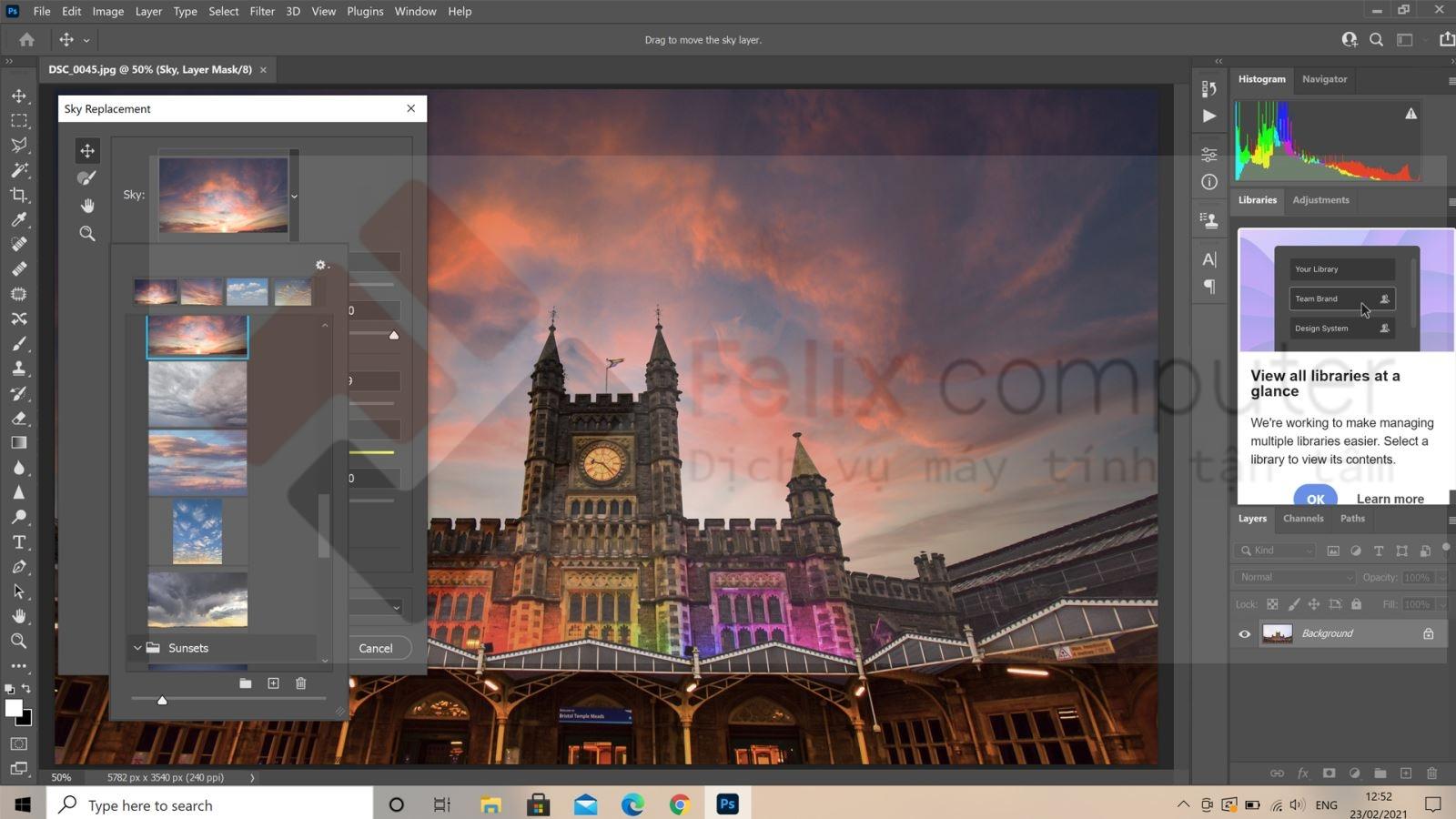Click the Learn more link in Libraries

(1390, 499)
